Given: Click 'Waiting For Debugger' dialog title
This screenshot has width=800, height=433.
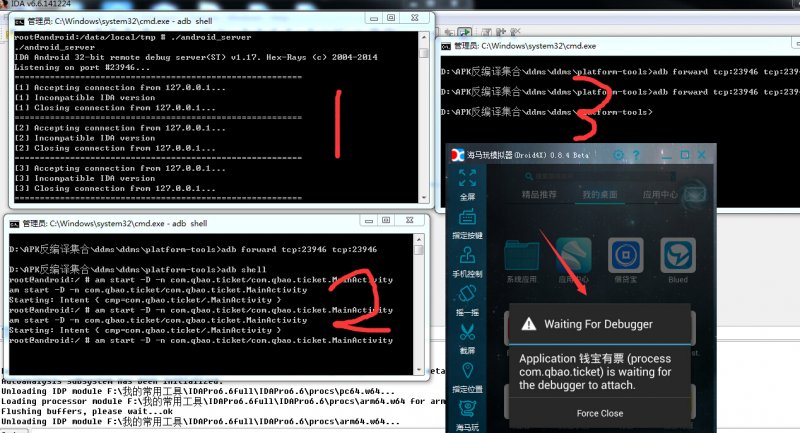Looking at the screenshot, I should (x=598, y=324).
